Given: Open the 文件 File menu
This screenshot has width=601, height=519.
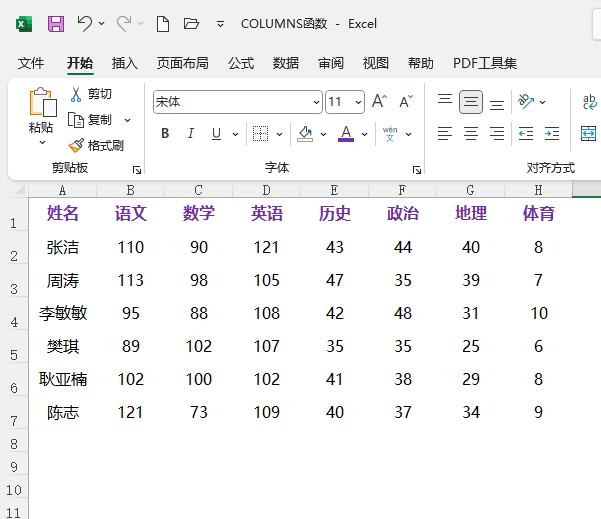Looking at the screenshot, I should click(x=31, y=63).
